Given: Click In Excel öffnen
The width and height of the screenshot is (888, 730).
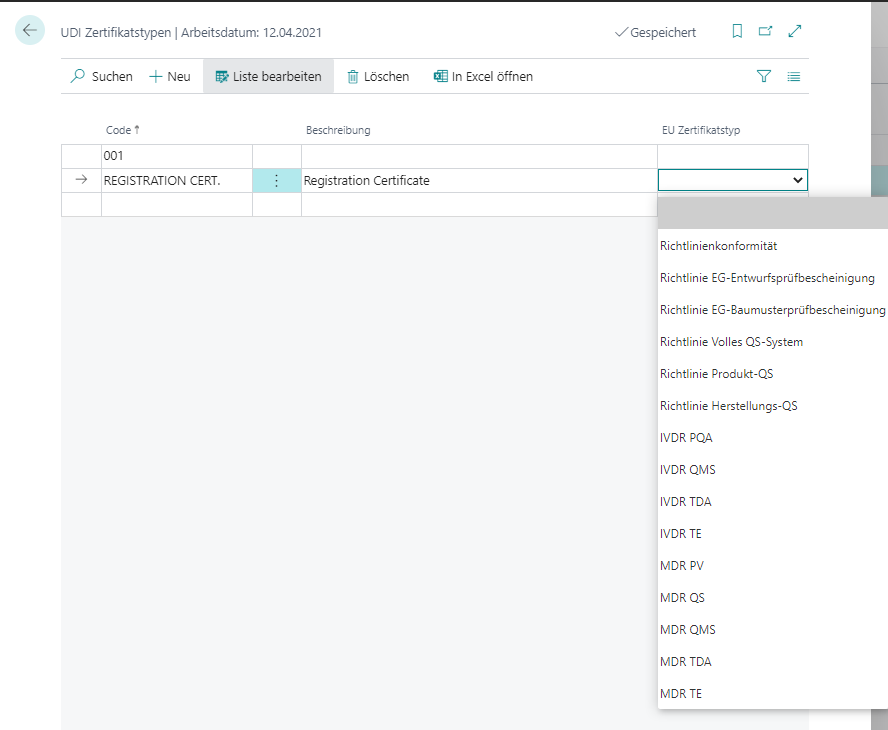Looking at the screenshot, I should pos(483,76).
